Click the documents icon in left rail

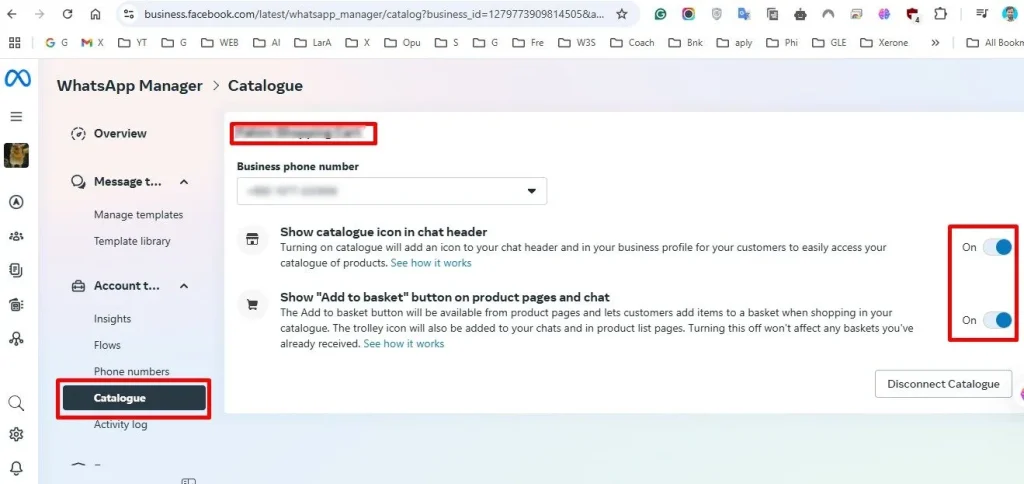point(16,270)
